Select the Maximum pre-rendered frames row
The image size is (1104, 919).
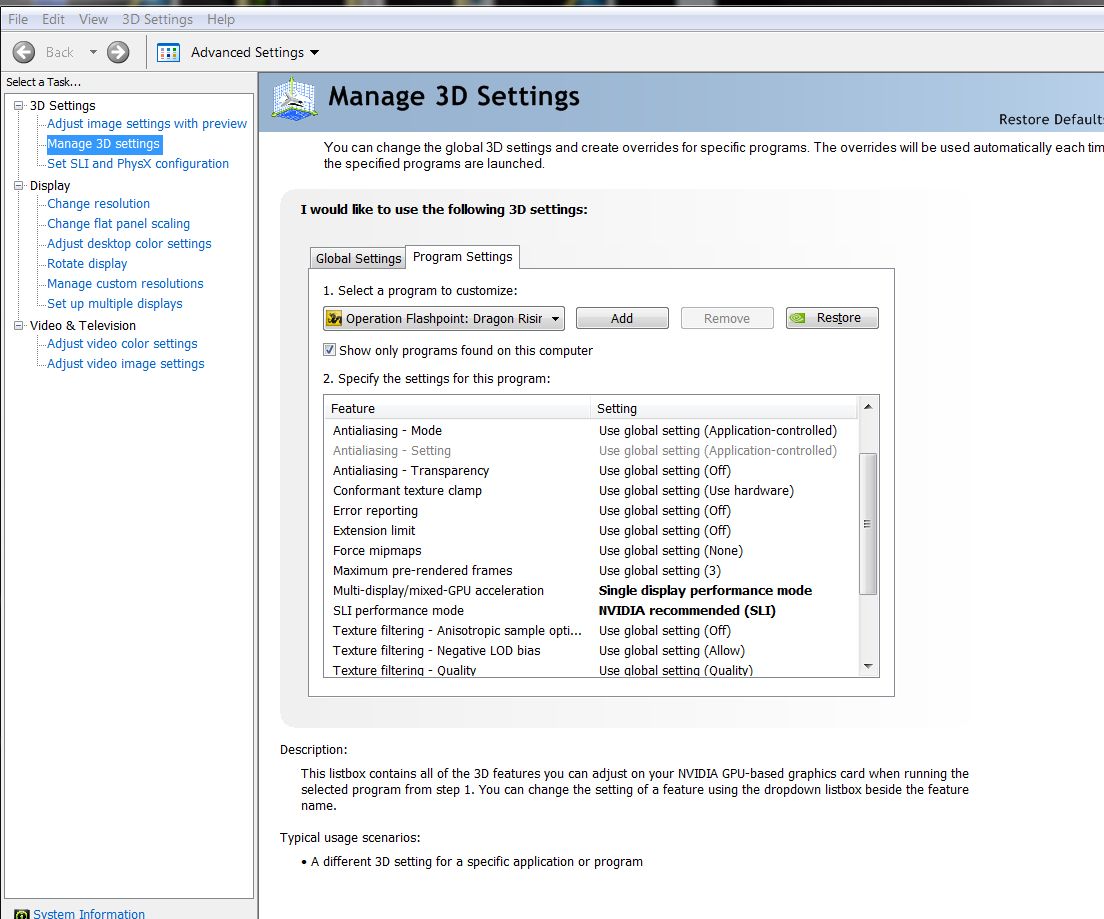(x=591, y=570)
